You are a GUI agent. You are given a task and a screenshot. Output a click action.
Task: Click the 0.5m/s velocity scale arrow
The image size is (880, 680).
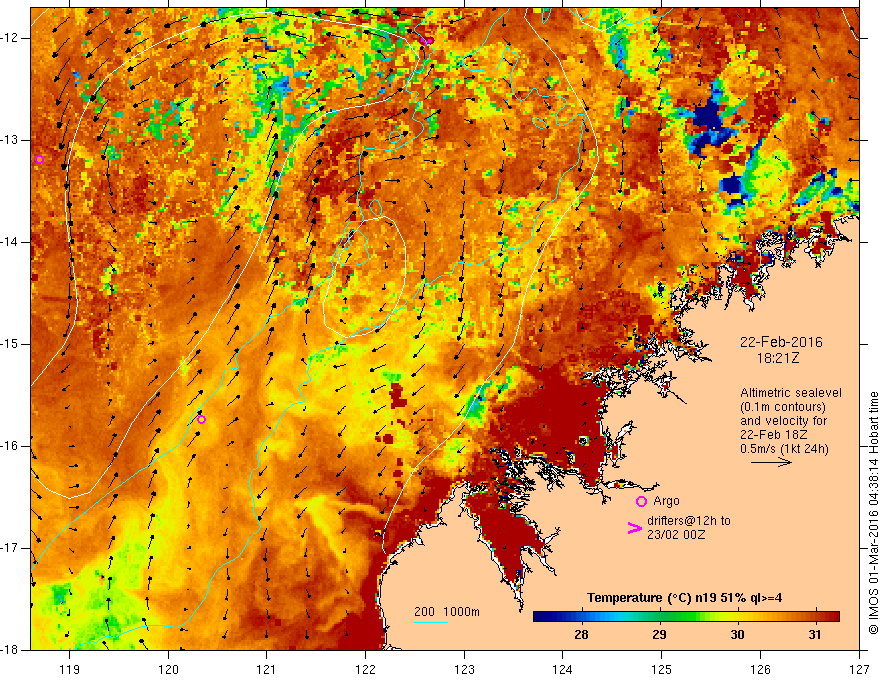click(x=771, y=462)
